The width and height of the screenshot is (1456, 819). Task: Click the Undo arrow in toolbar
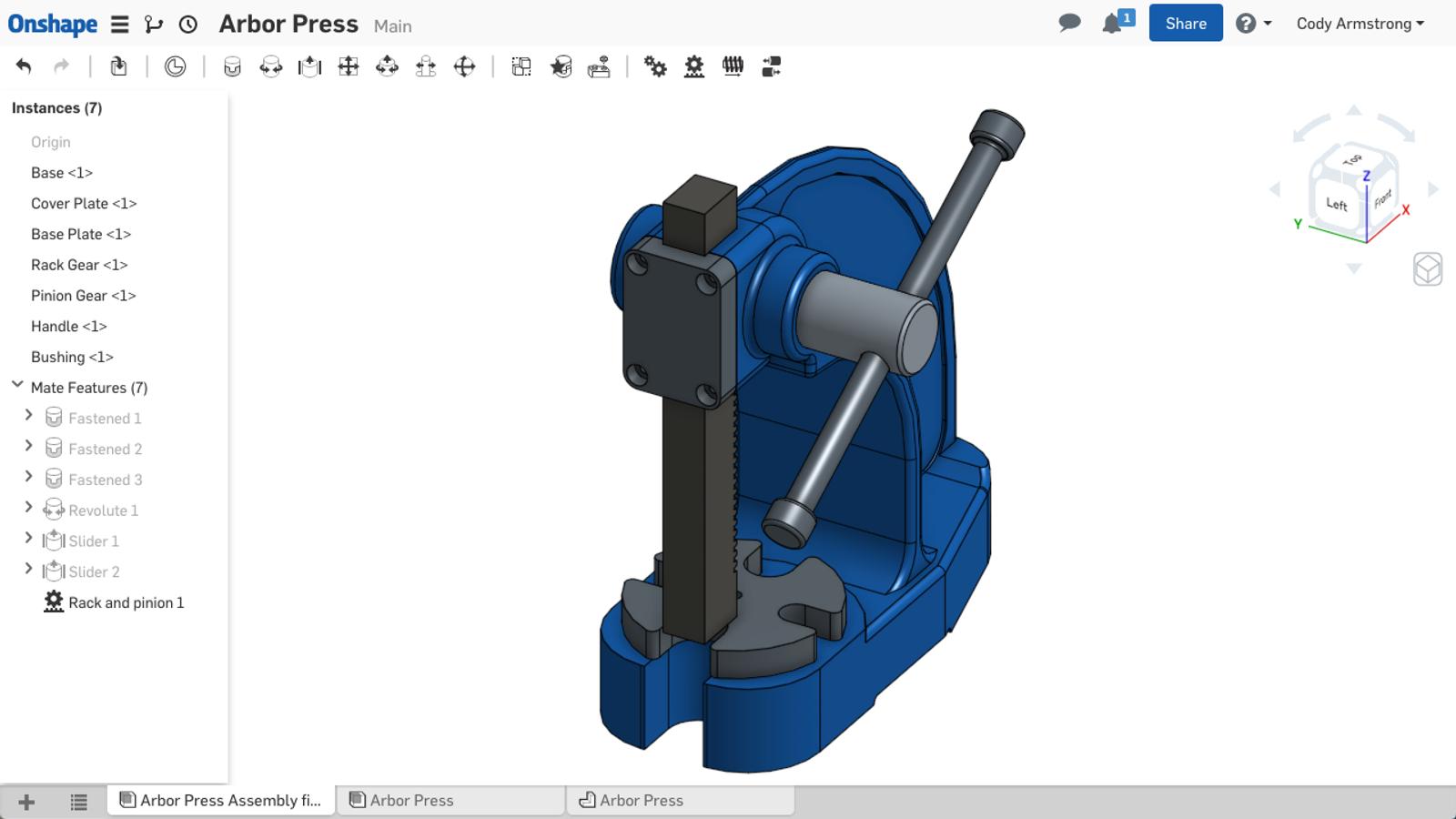[x=24, y=66]
